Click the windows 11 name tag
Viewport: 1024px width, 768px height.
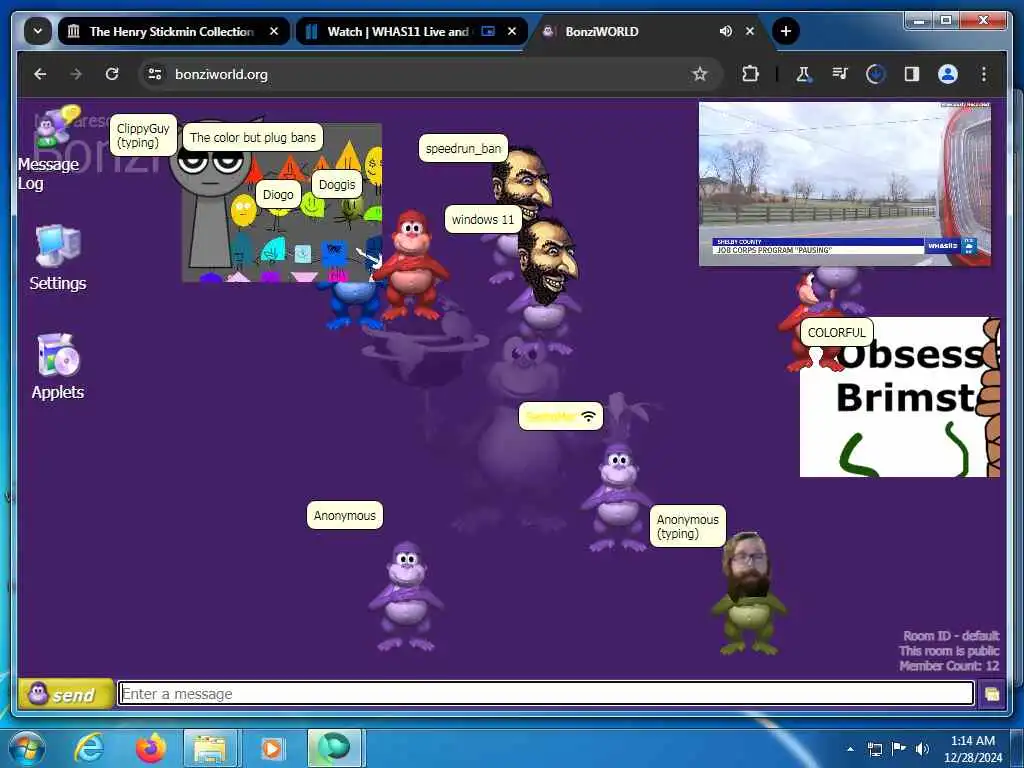point(483,219)
